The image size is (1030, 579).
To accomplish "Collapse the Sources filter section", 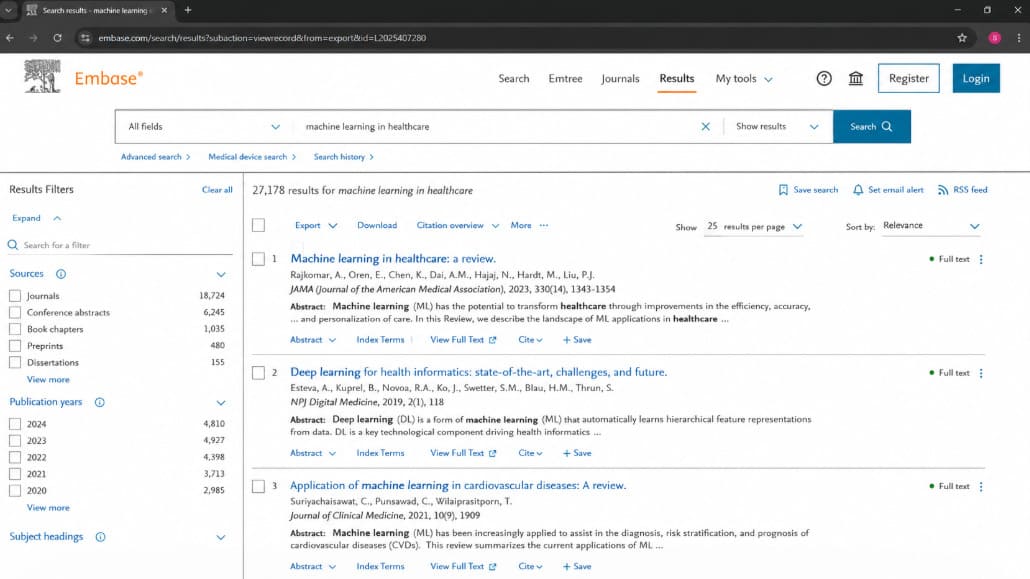I will coord(221,274).
